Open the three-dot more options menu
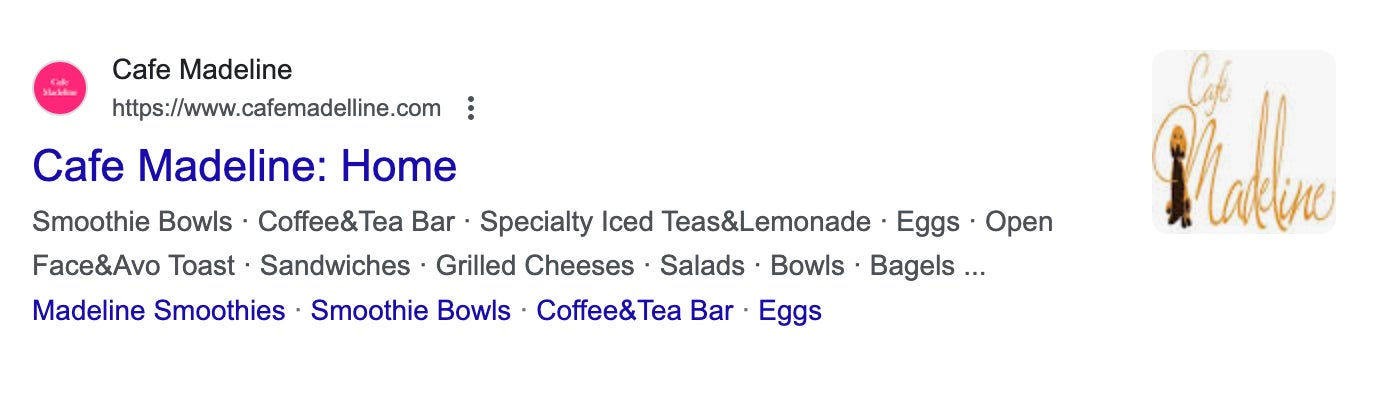1376x406 pixels. coord(471,108)
